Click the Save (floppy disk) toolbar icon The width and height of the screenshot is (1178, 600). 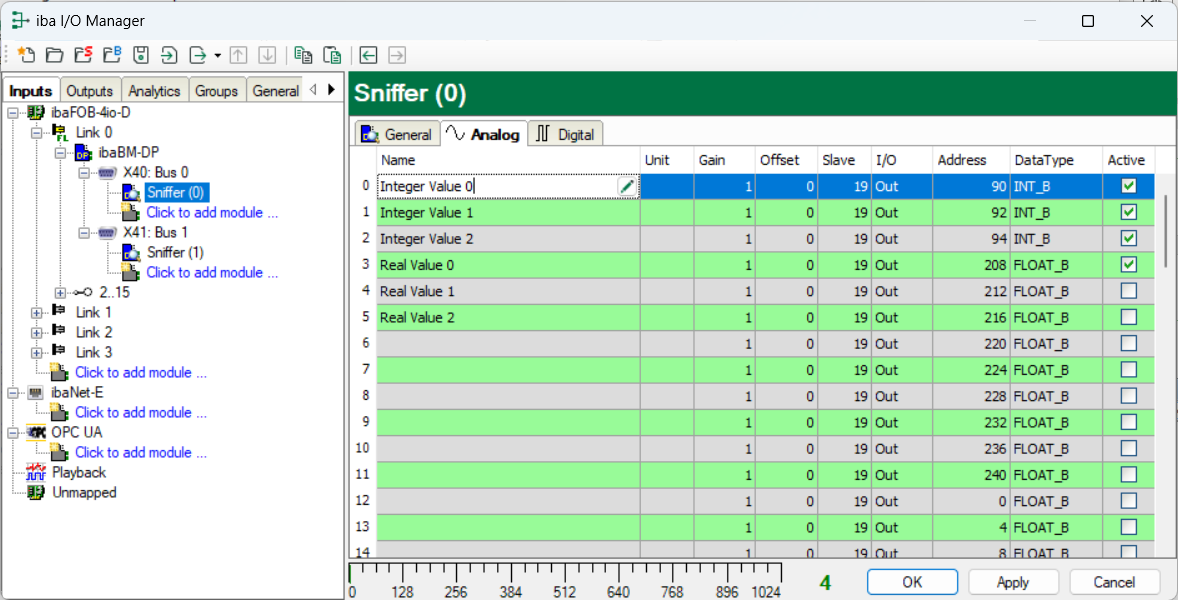141,55
